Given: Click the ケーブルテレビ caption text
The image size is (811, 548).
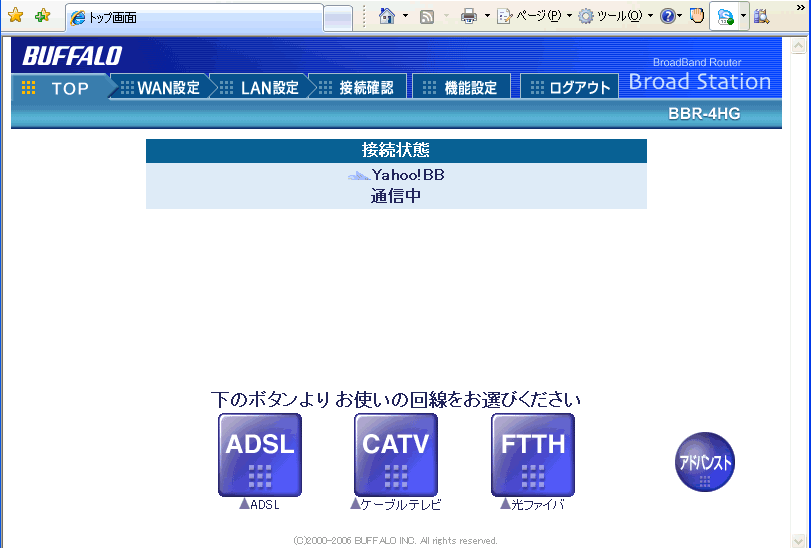Looking at the screenshot, I should pos(401,504).
